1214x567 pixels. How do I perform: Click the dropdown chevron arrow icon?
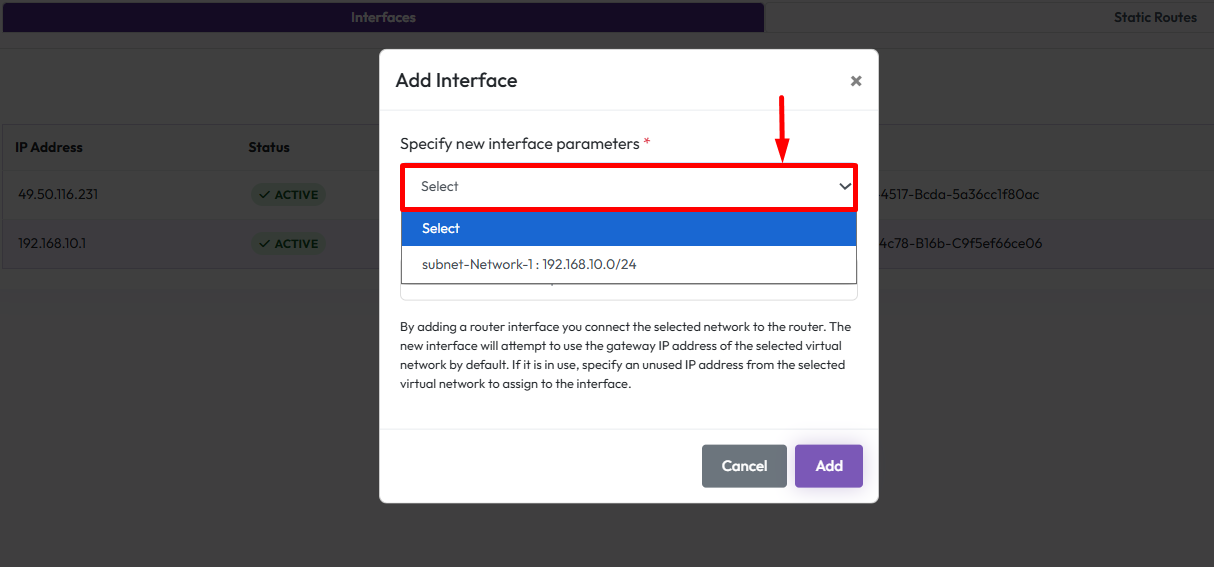(845, 186)
